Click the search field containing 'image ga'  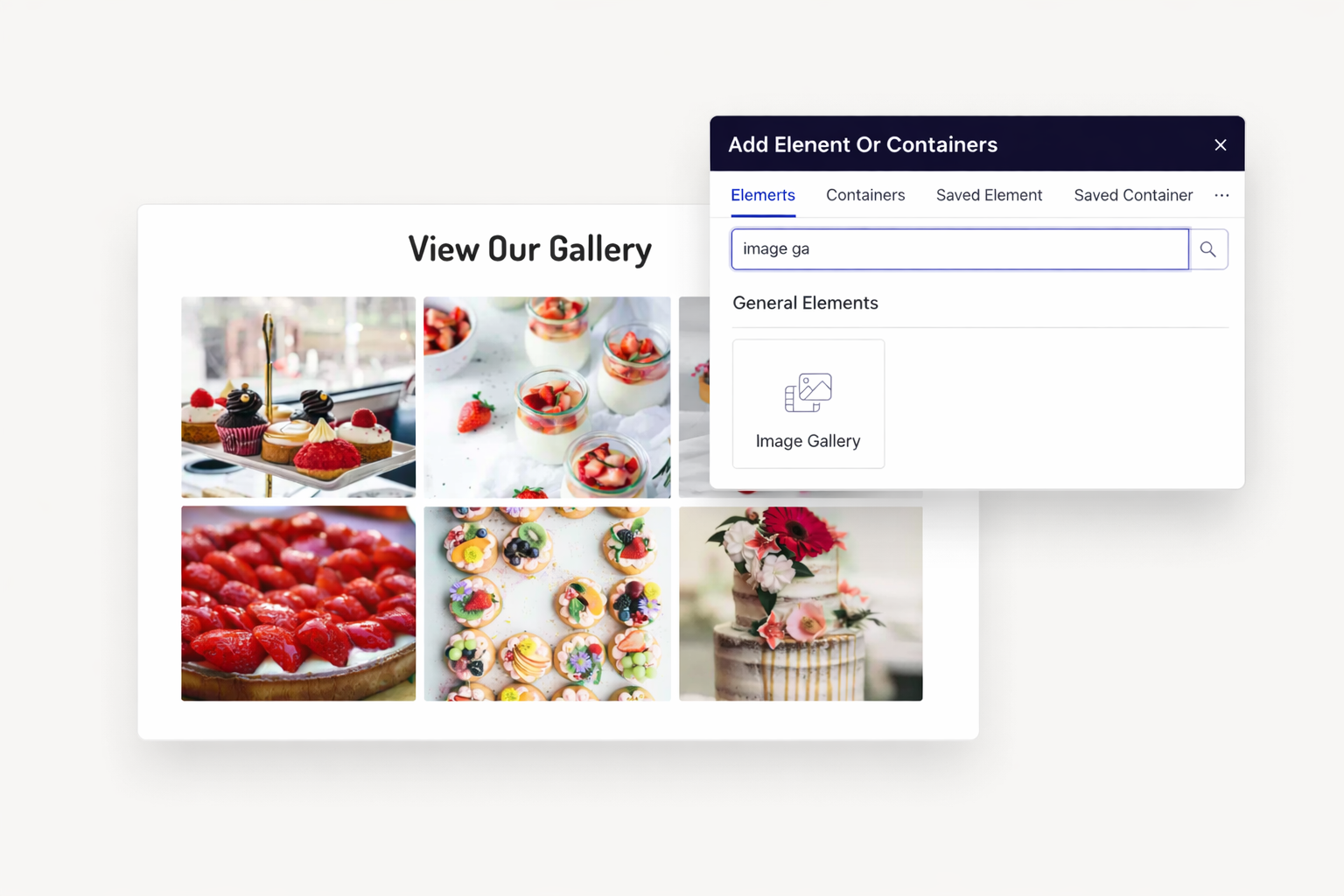click(960, 249)
